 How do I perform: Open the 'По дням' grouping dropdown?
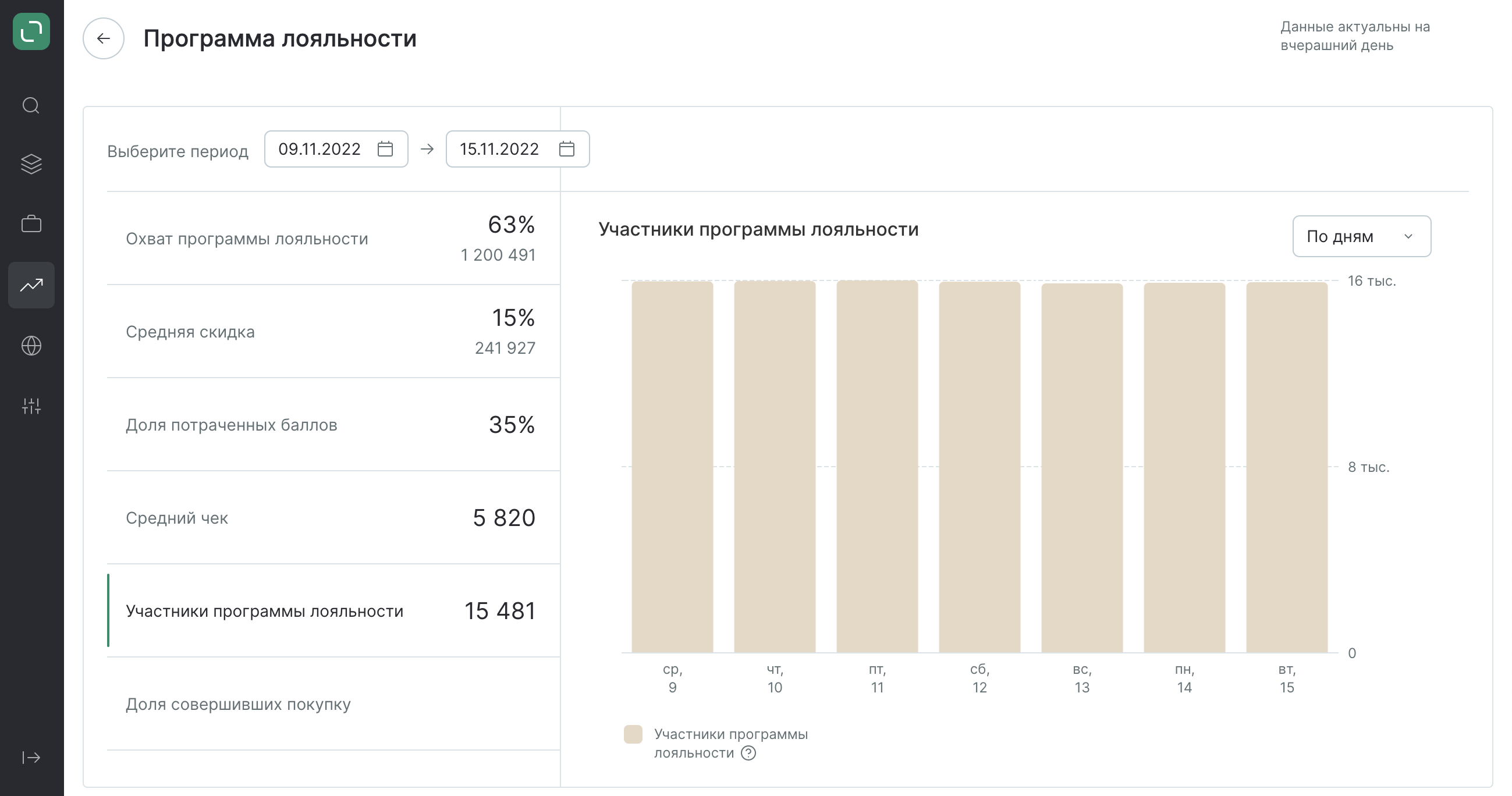(1361, 236)
